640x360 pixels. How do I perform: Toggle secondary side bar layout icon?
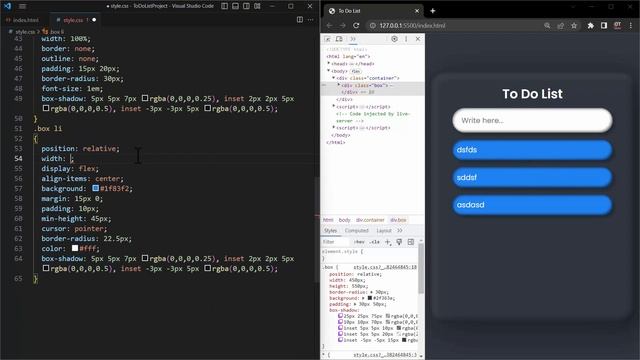pyautogui.click(x=247, y=6)
